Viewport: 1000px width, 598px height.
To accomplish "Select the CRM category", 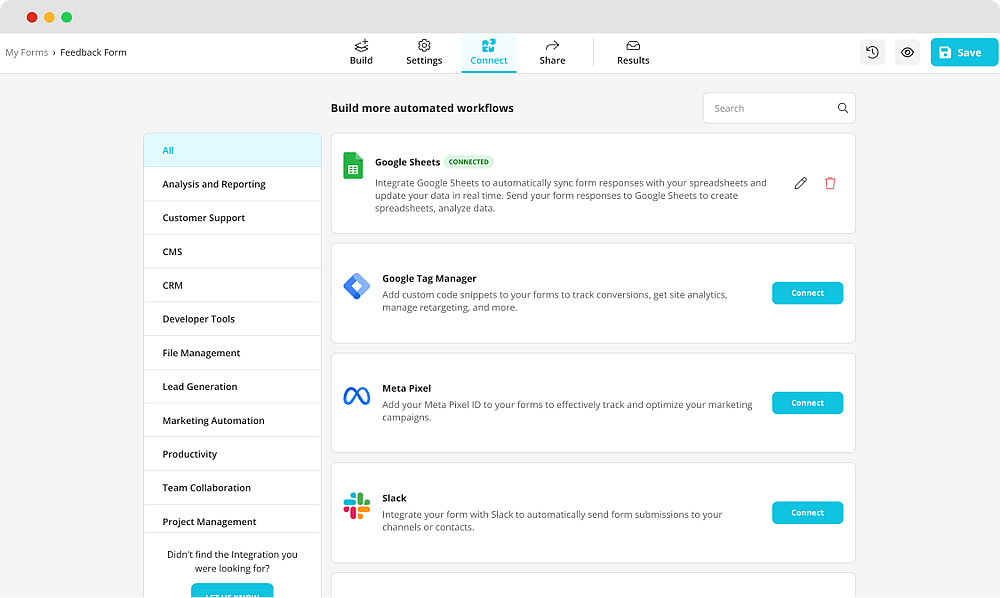I will pyautogui.click(x=232, y=286).
